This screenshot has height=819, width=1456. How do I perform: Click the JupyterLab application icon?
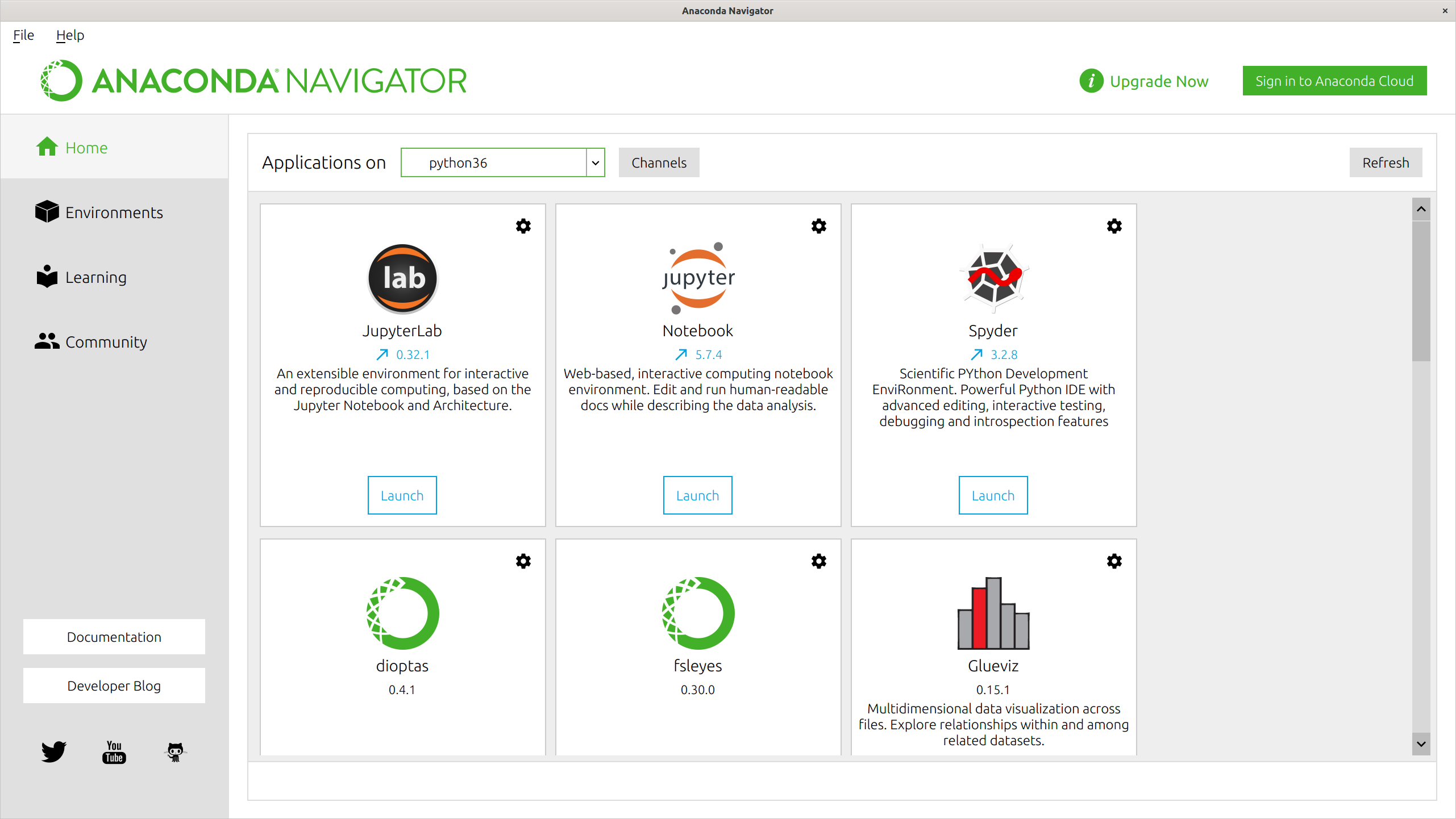coord(401,278)
